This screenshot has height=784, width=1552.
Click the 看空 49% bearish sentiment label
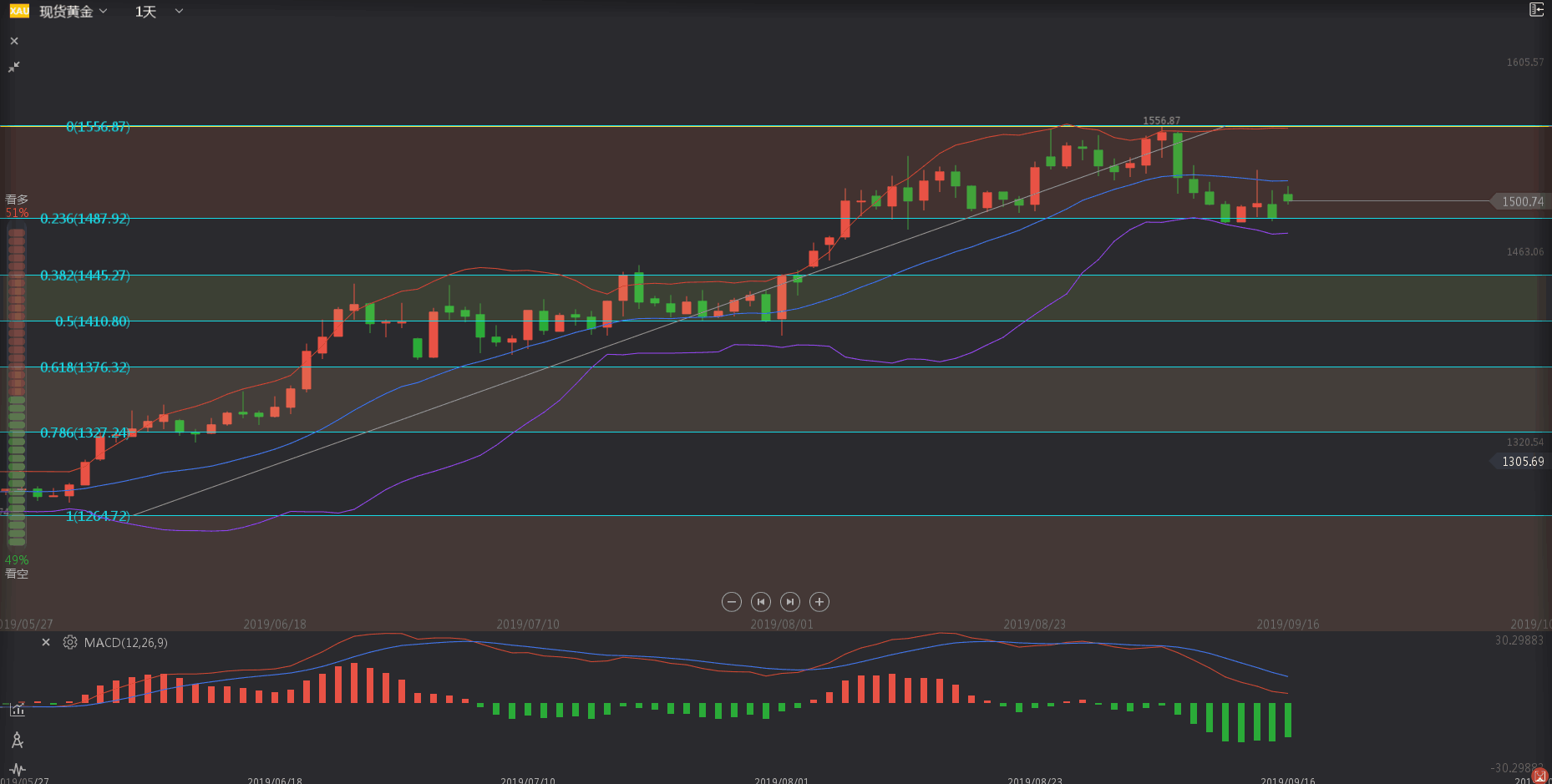click(17, 567)
